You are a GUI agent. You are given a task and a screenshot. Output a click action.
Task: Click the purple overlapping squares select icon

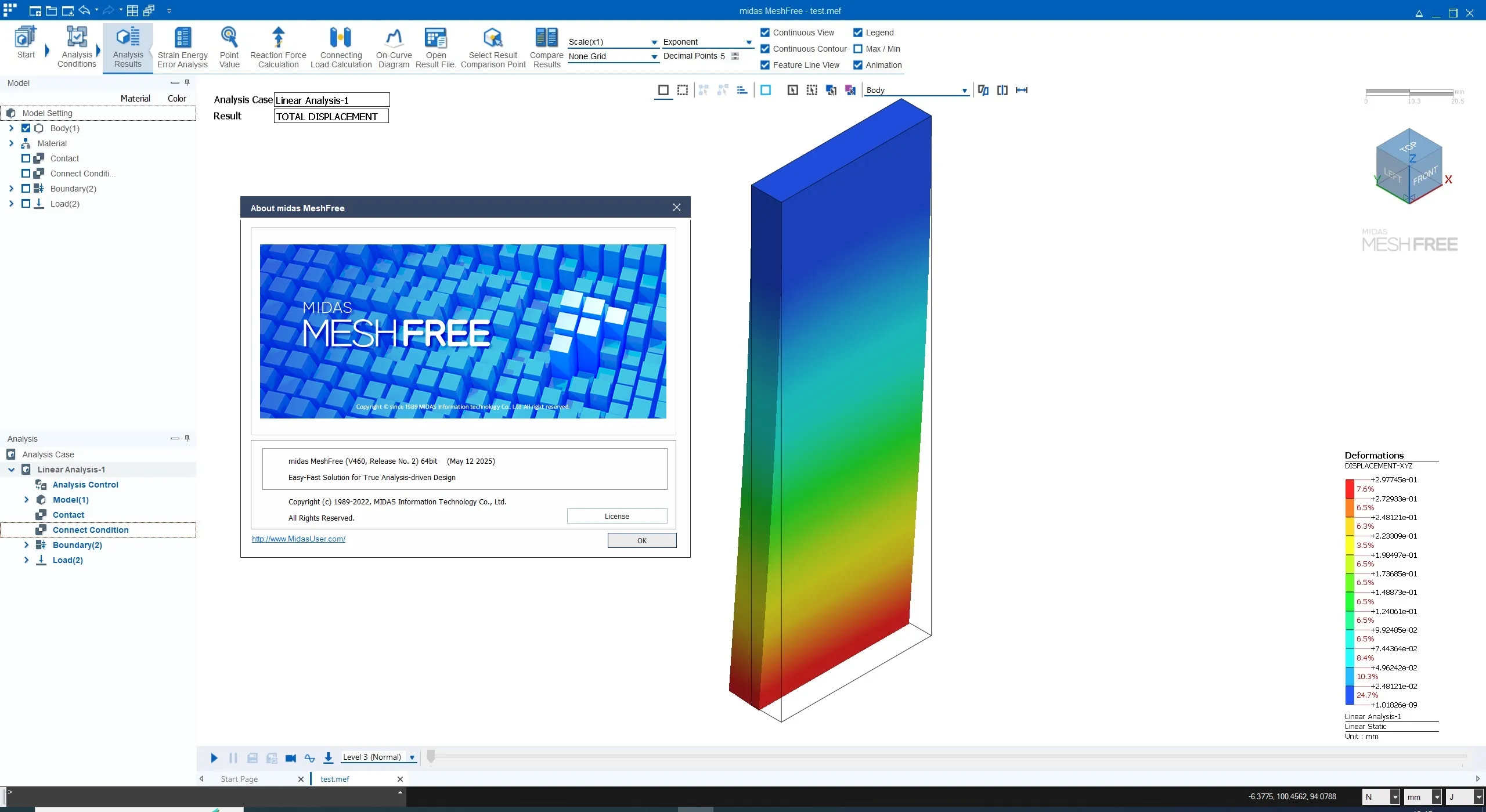850,90
